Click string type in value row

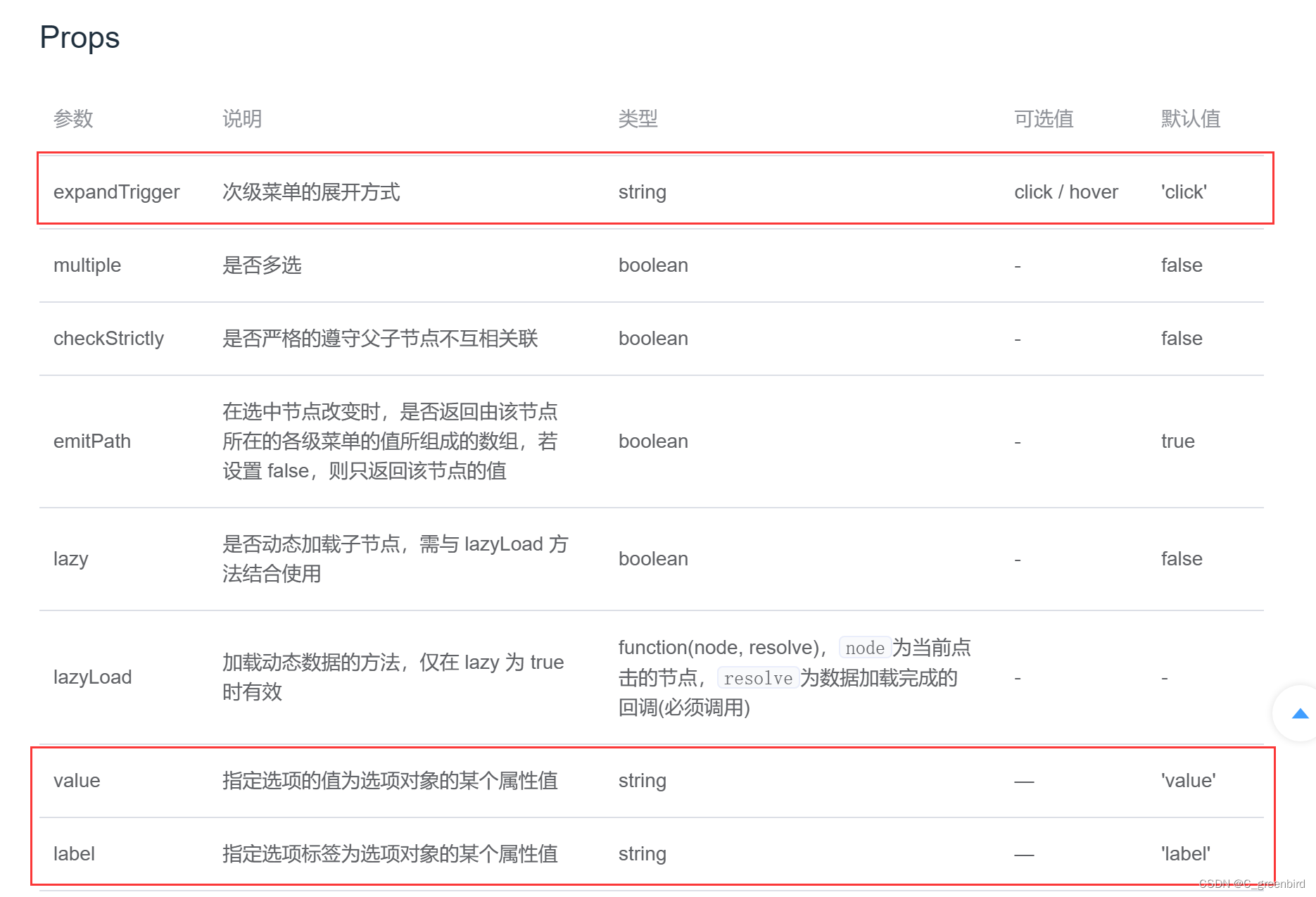(643, 781)
